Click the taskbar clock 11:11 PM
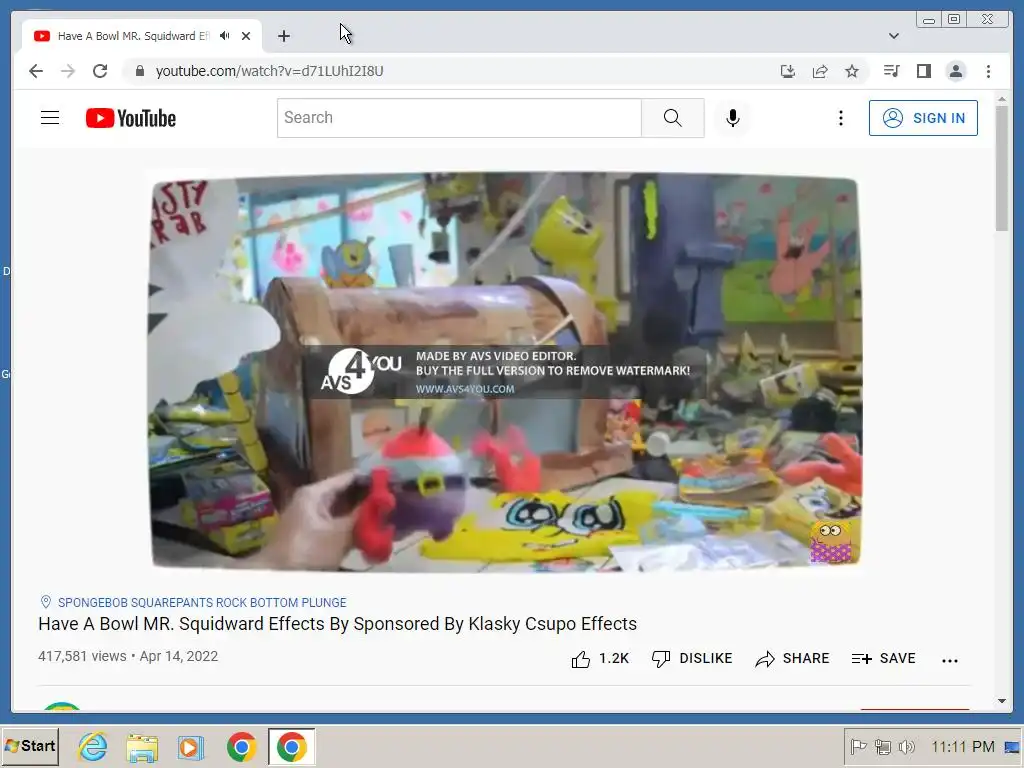 point(963,746)
